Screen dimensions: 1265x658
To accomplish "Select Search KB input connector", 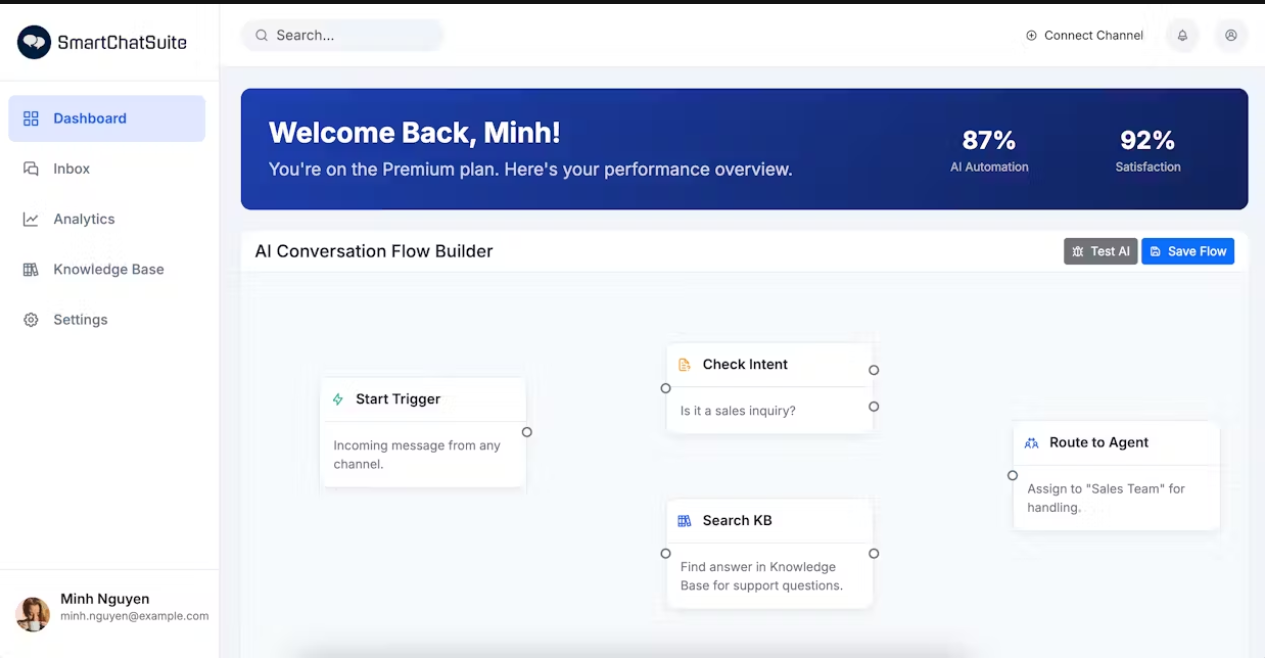I will tap(666, 553).
